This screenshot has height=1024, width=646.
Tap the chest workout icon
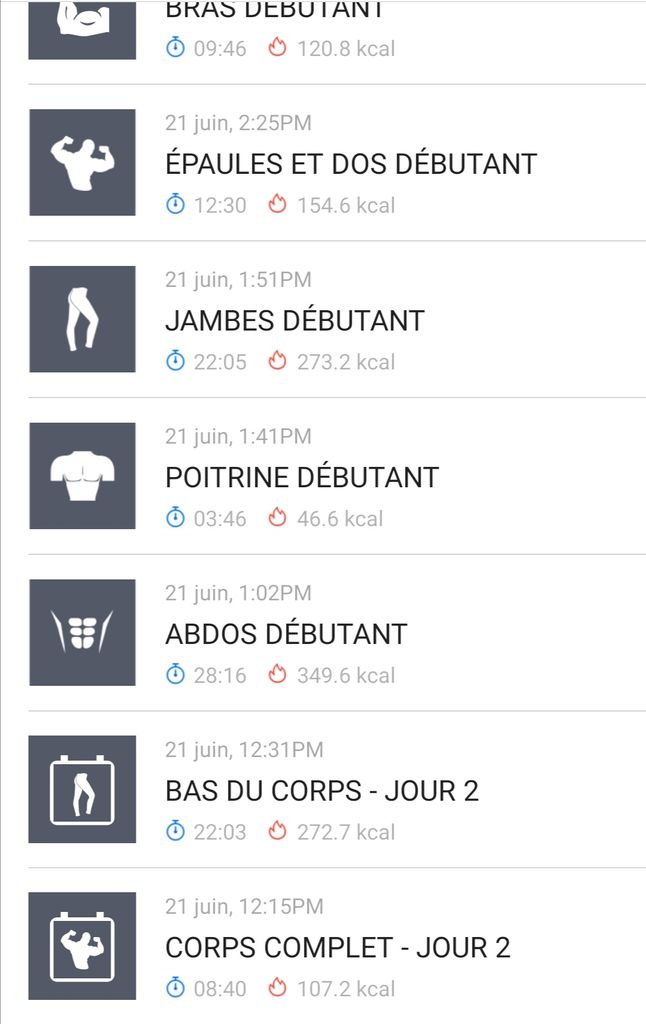coord(82,476)
